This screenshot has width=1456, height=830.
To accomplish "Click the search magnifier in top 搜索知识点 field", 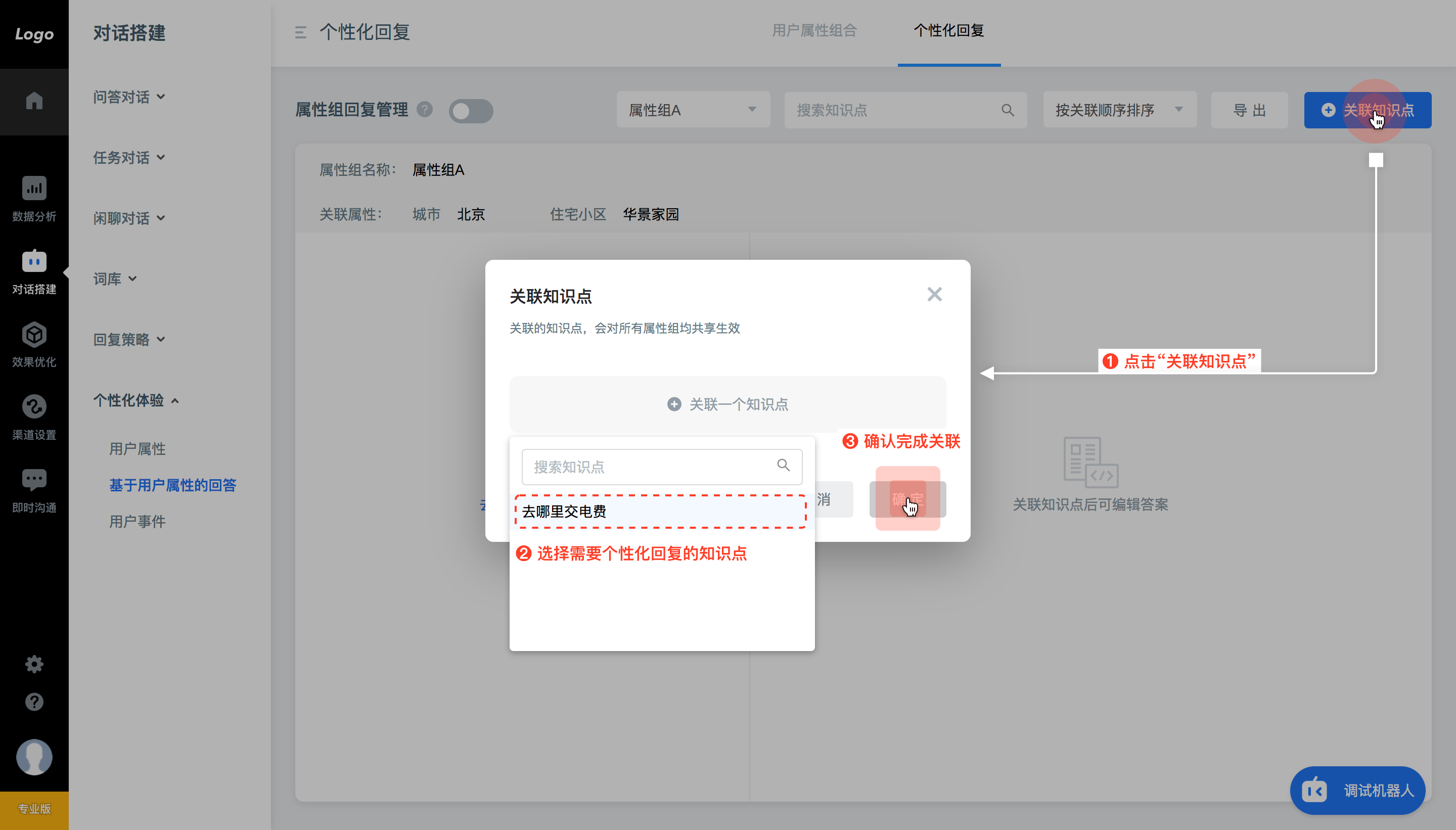I will click(1008, 110).
